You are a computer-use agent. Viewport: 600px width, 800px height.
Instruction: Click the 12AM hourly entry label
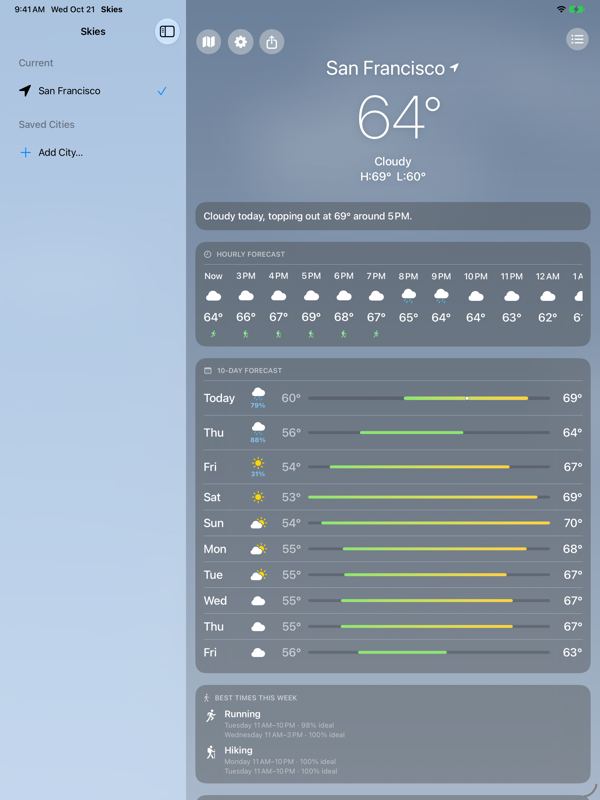point(547,277)
